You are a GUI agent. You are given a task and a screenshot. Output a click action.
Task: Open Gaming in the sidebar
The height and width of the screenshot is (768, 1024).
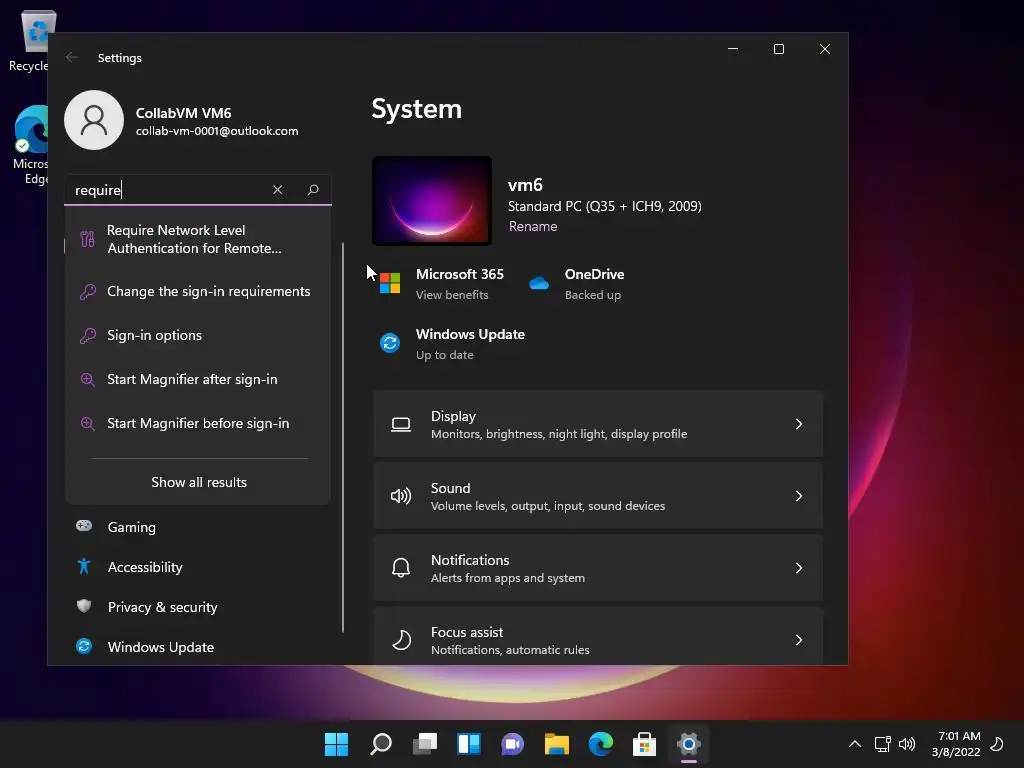201,527
